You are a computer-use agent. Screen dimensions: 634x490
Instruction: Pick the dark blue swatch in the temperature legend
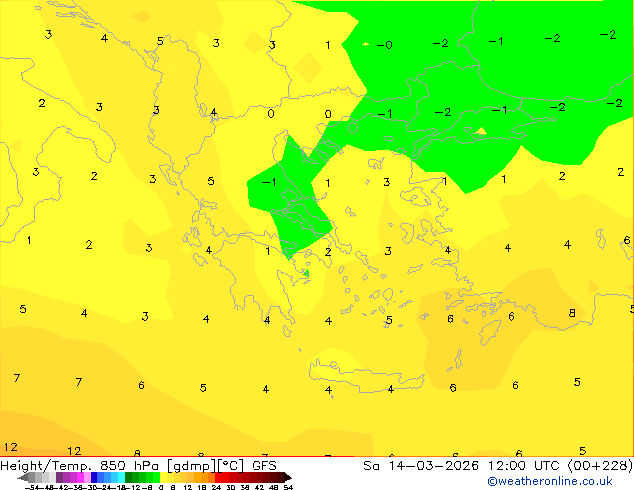point(94,477)
